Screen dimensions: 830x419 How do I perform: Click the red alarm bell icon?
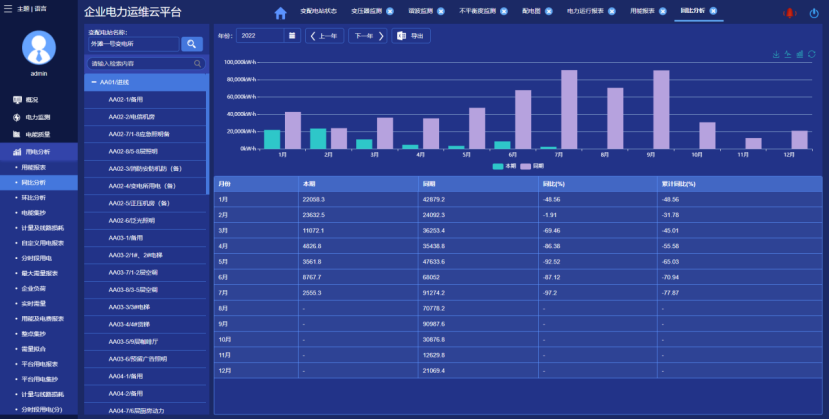pos(788,12)
